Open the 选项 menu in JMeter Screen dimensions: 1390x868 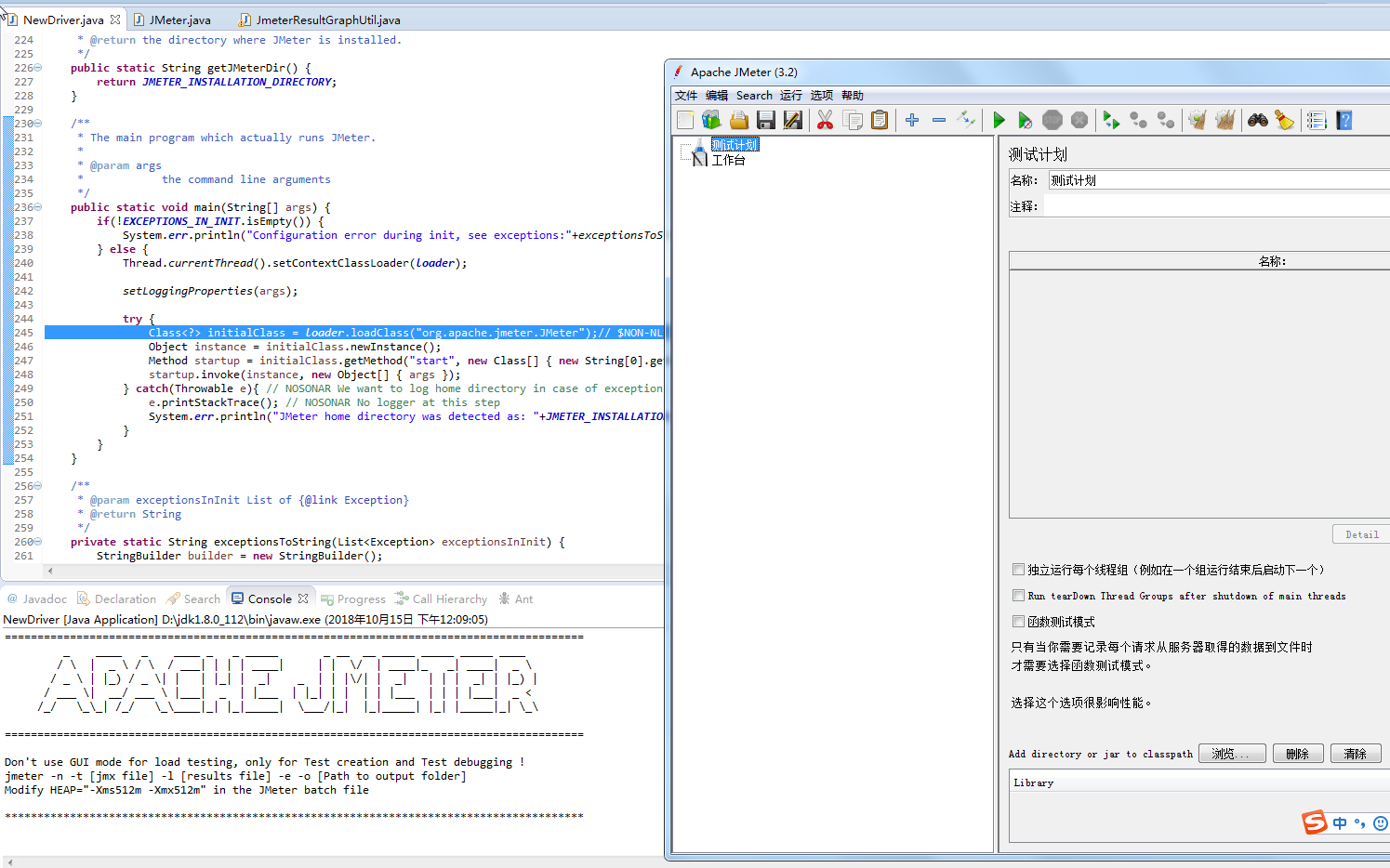822,96
